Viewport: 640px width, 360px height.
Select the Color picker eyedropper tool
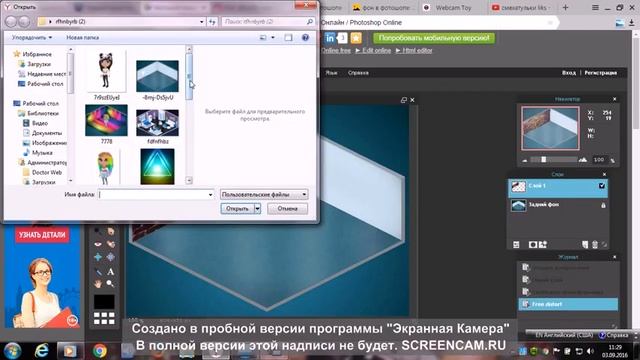coord(98,272)
